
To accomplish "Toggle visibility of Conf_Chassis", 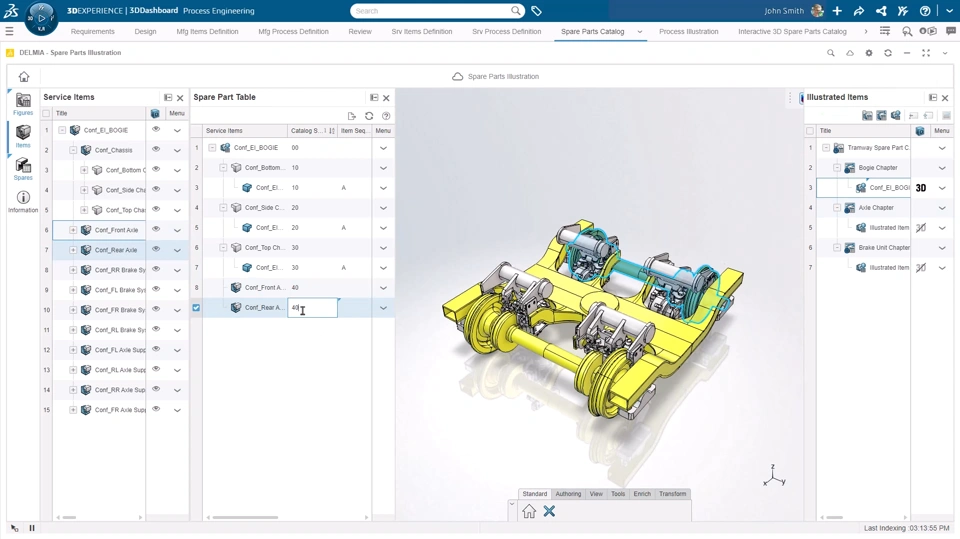I will (156, 149).
